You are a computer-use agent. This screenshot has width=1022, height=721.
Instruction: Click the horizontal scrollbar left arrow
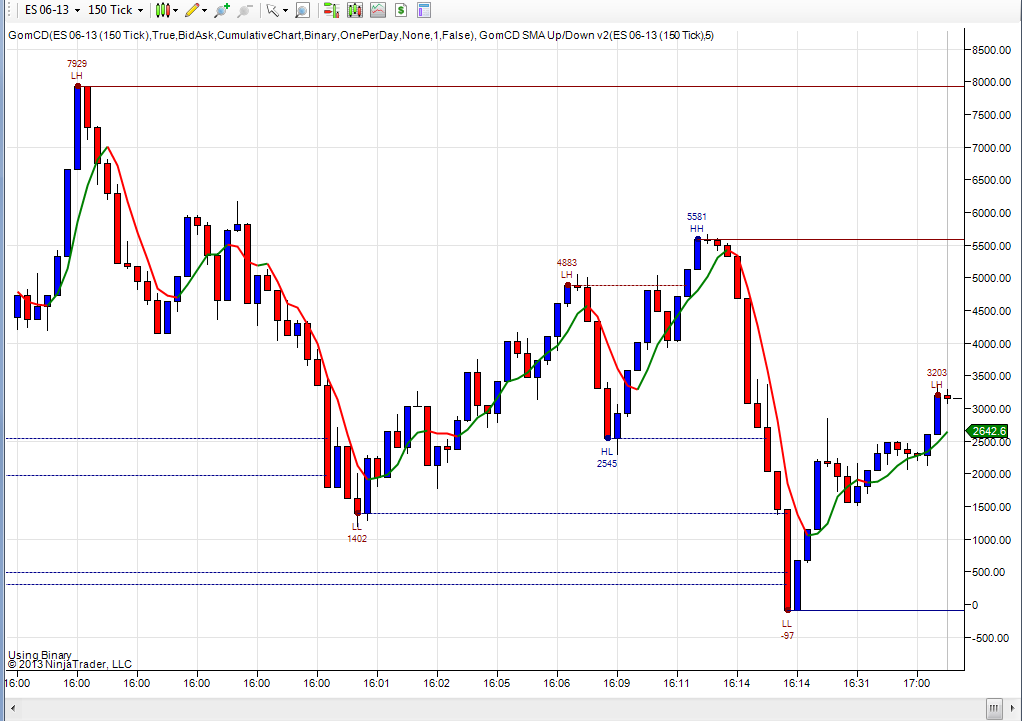point(13,708)
